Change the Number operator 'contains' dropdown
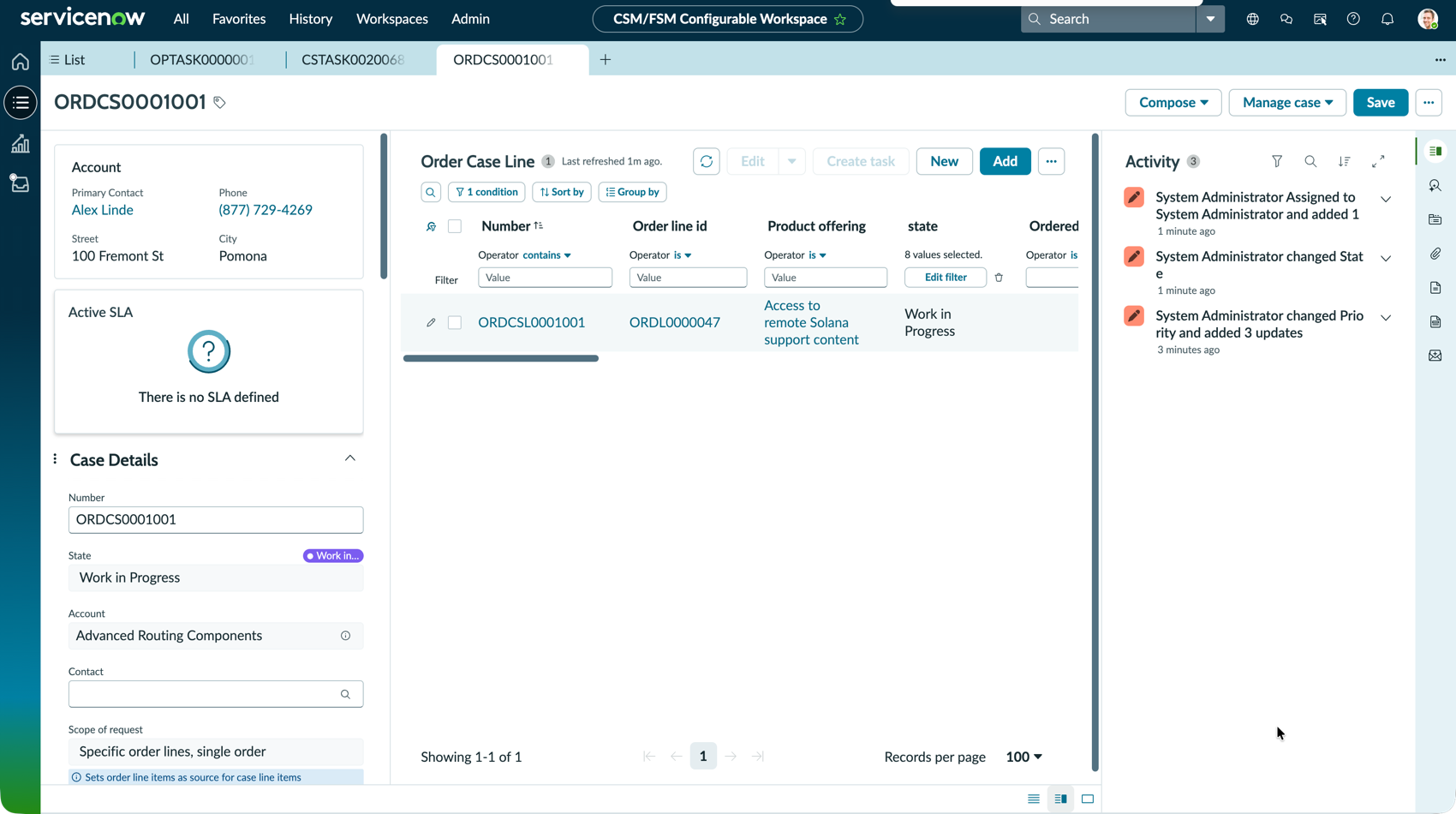The width and height of the screenshot is (1456, 814). [546, 255]
